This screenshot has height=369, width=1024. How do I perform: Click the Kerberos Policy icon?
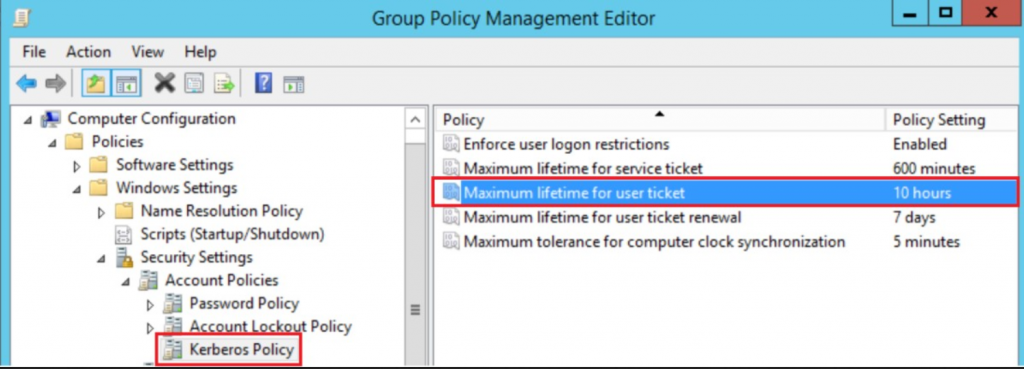[x=172, y=350]
